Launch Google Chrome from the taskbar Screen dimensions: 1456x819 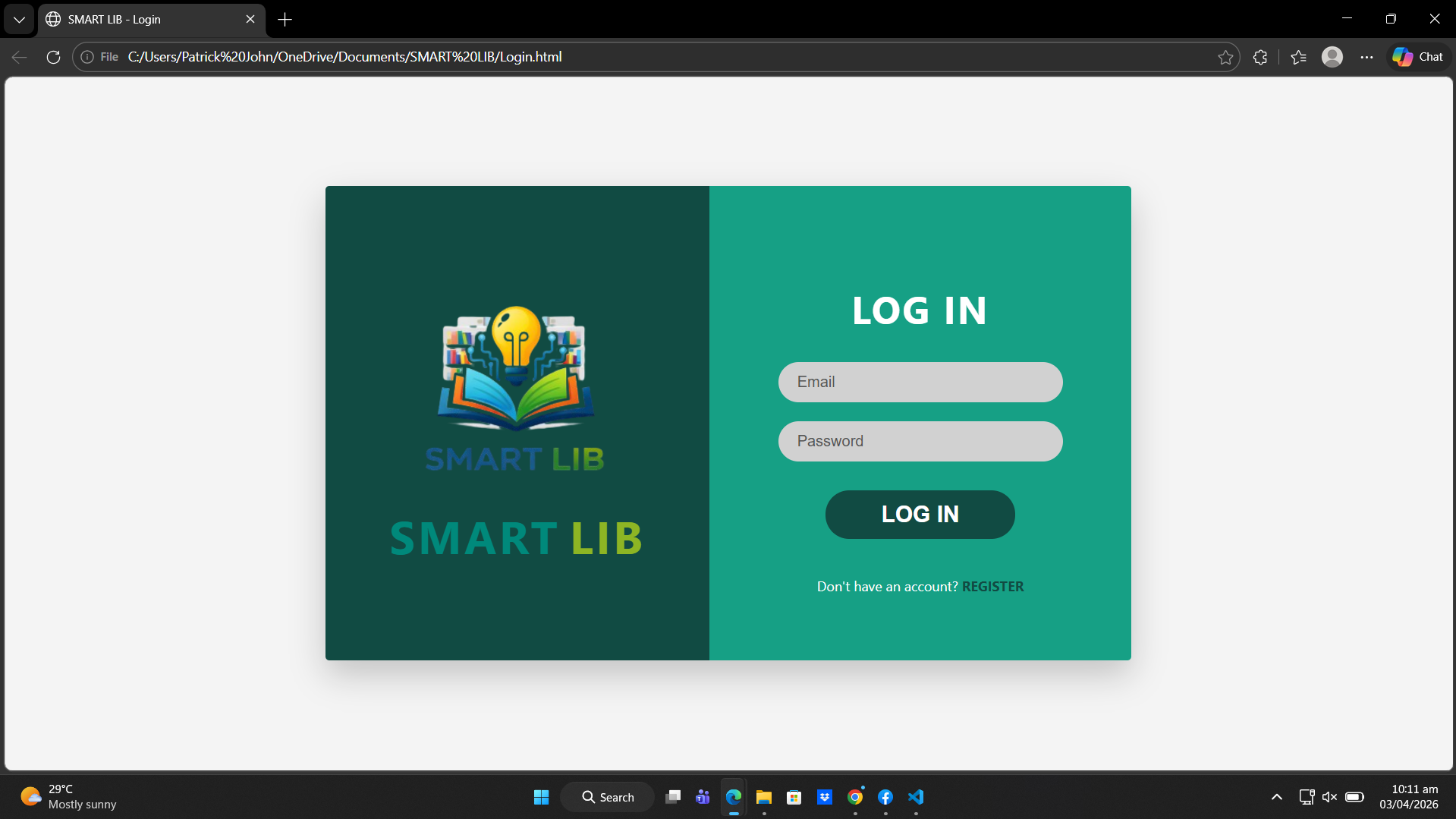(x=854, y=797)
